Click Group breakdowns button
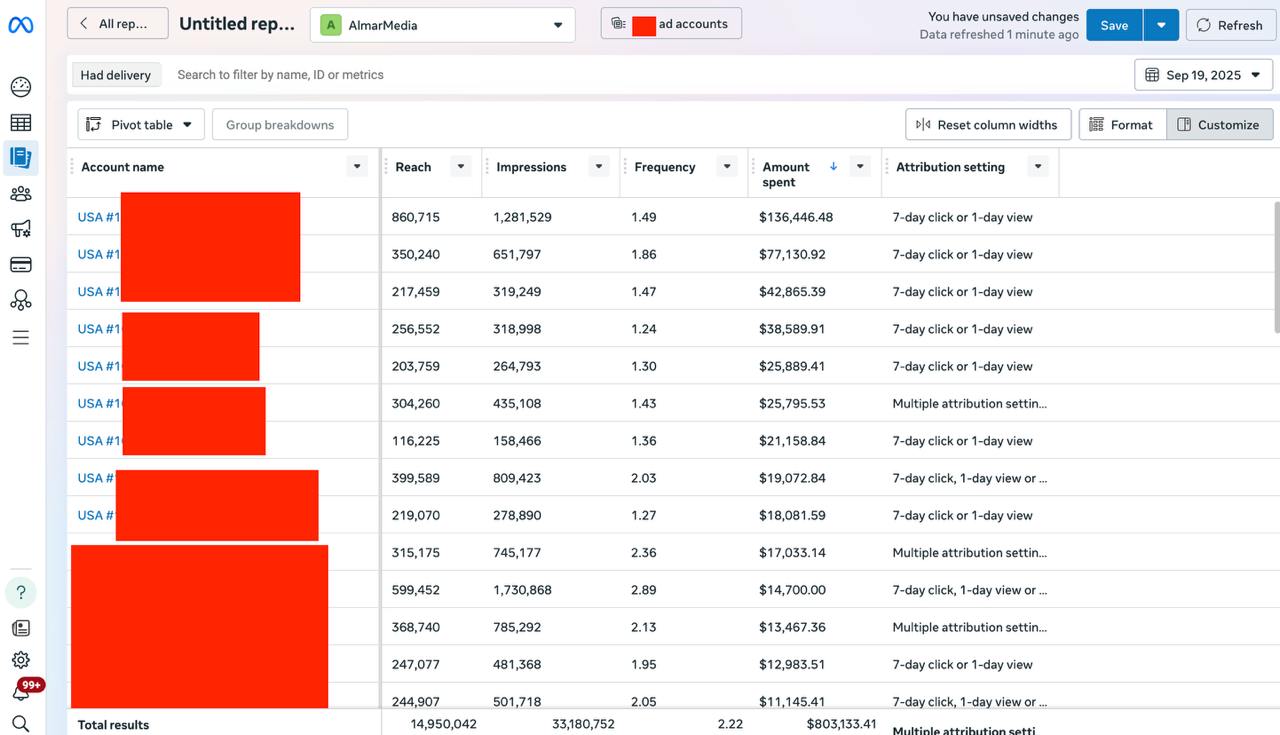The height and width of the screenshot is (735, 1280). pos(280,124)
